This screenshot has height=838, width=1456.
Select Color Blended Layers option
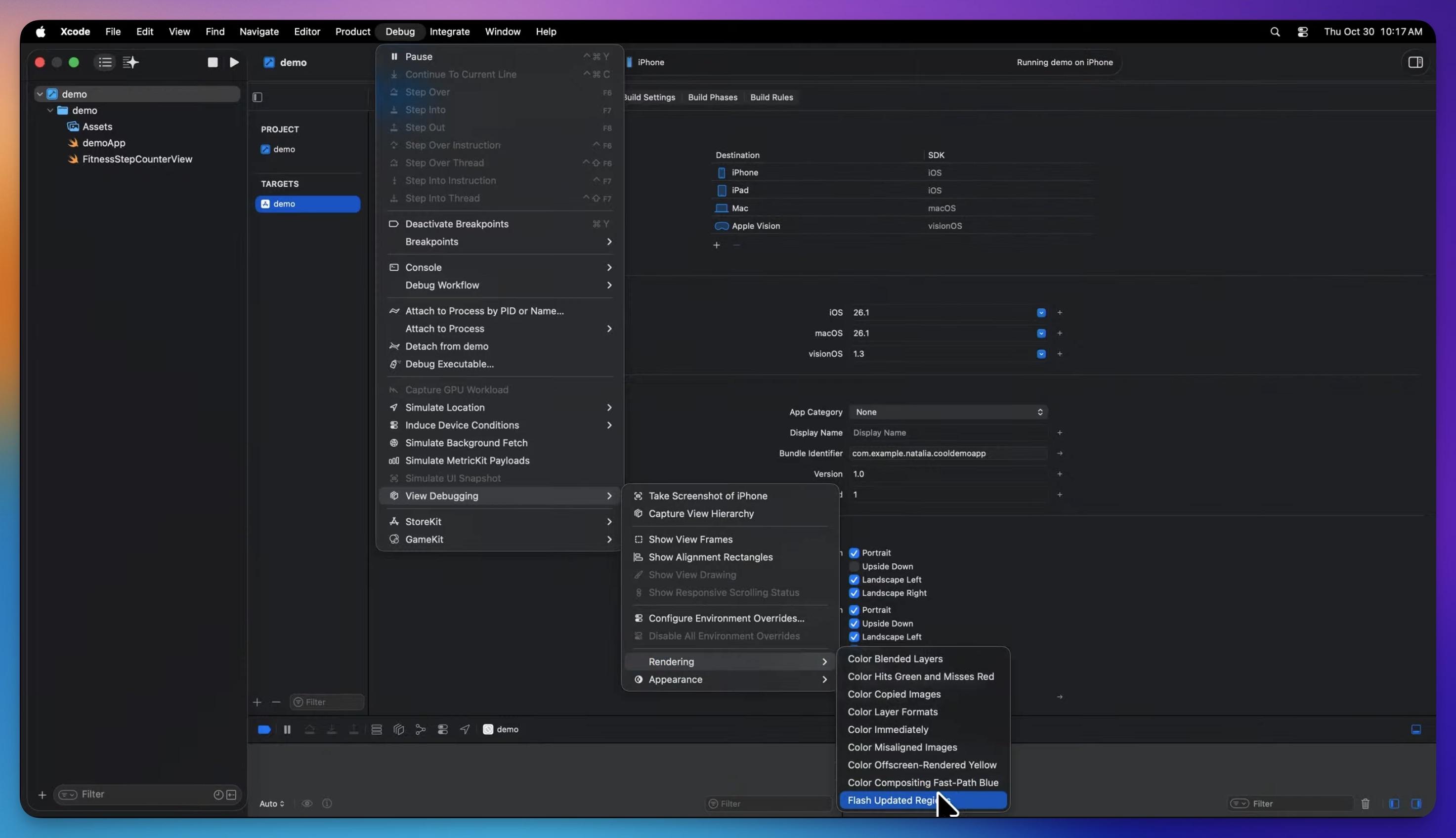pos(923,659)
